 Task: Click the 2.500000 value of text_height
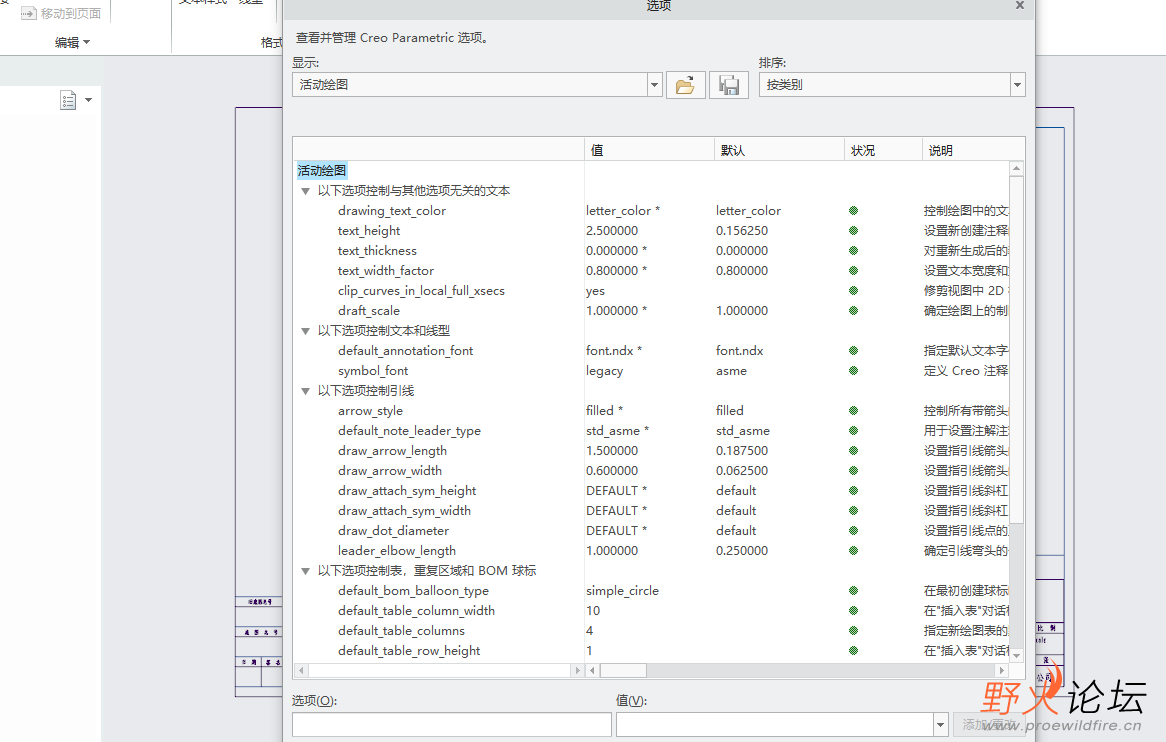coord(612,231)
